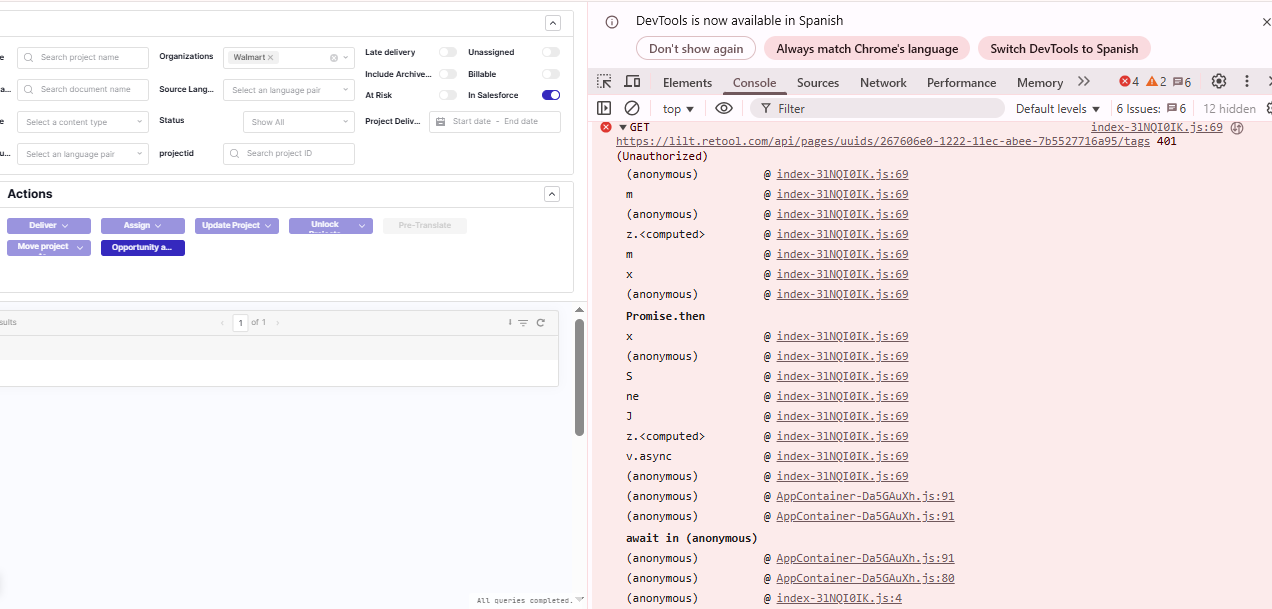This screenshot has width=1272, height=609.
Task: Open the Status Show All dropdown
Action: pyautogui.click(x=298, y=122)
